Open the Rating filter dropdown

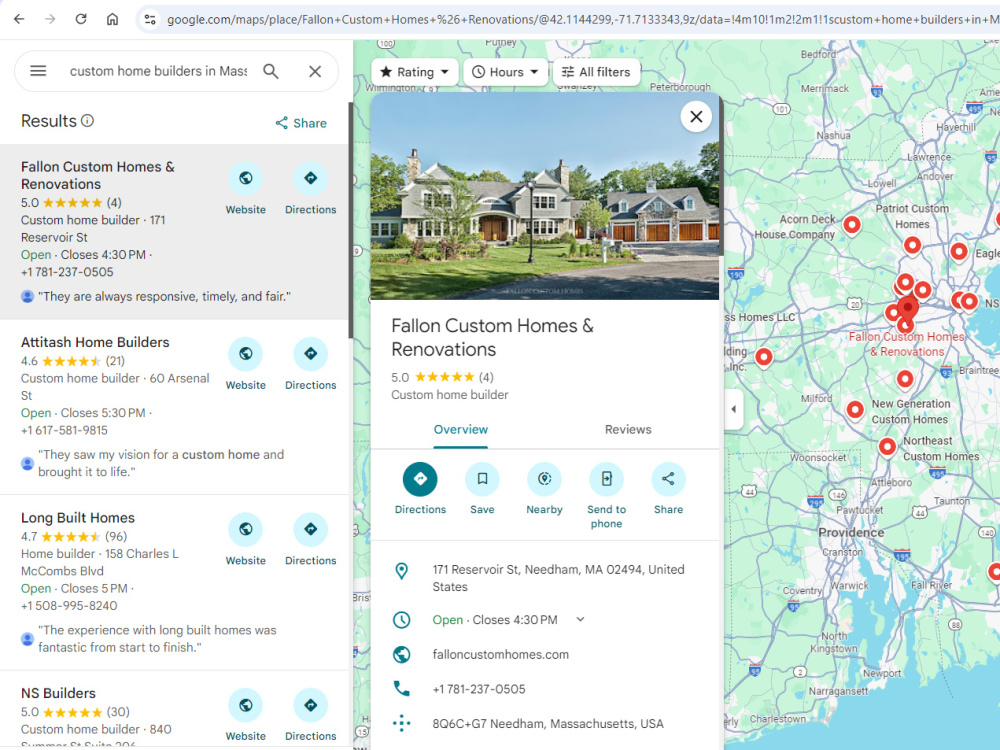pos(415,72)
